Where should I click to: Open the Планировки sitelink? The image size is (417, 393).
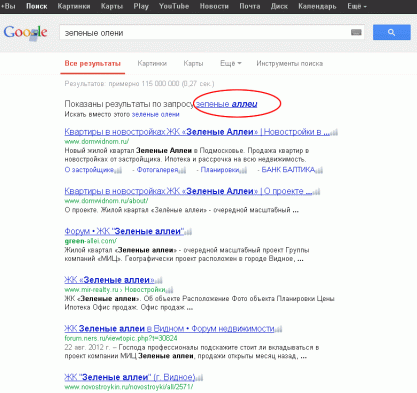coord(220,170)
